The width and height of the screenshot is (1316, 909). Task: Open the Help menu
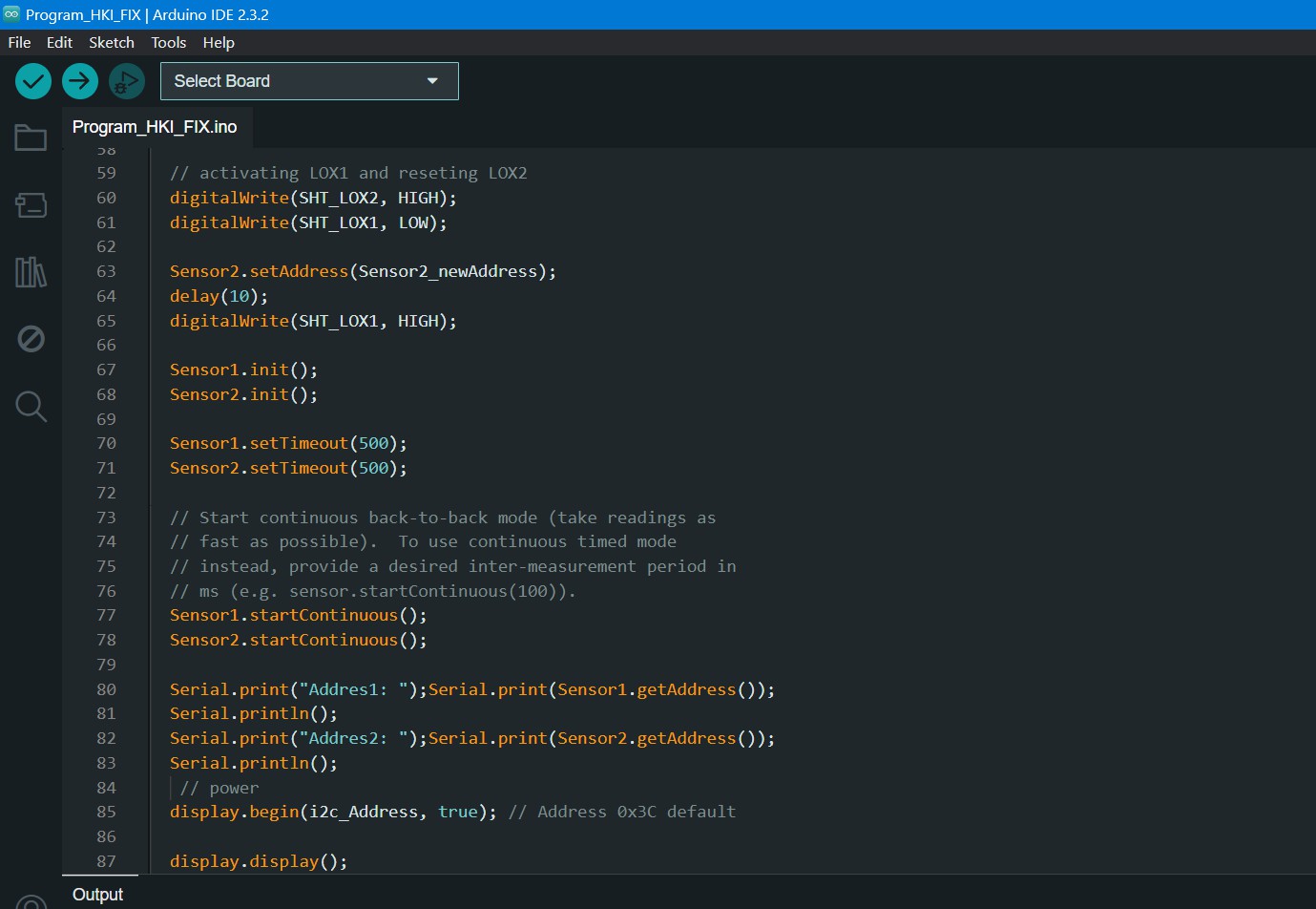pyautogui.click(x=219, y=42)
